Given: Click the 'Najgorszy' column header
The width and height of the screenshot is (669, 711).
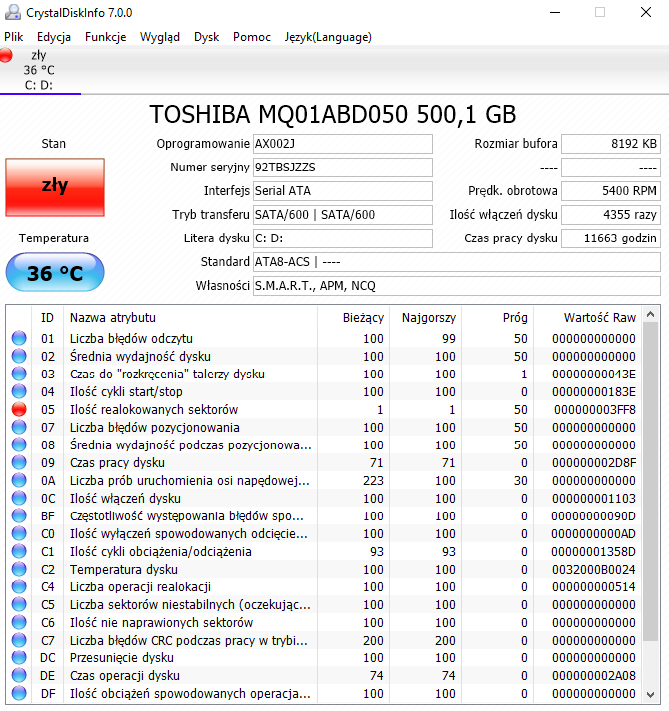Looking at the screenshot, I should [x=425, y=317].
